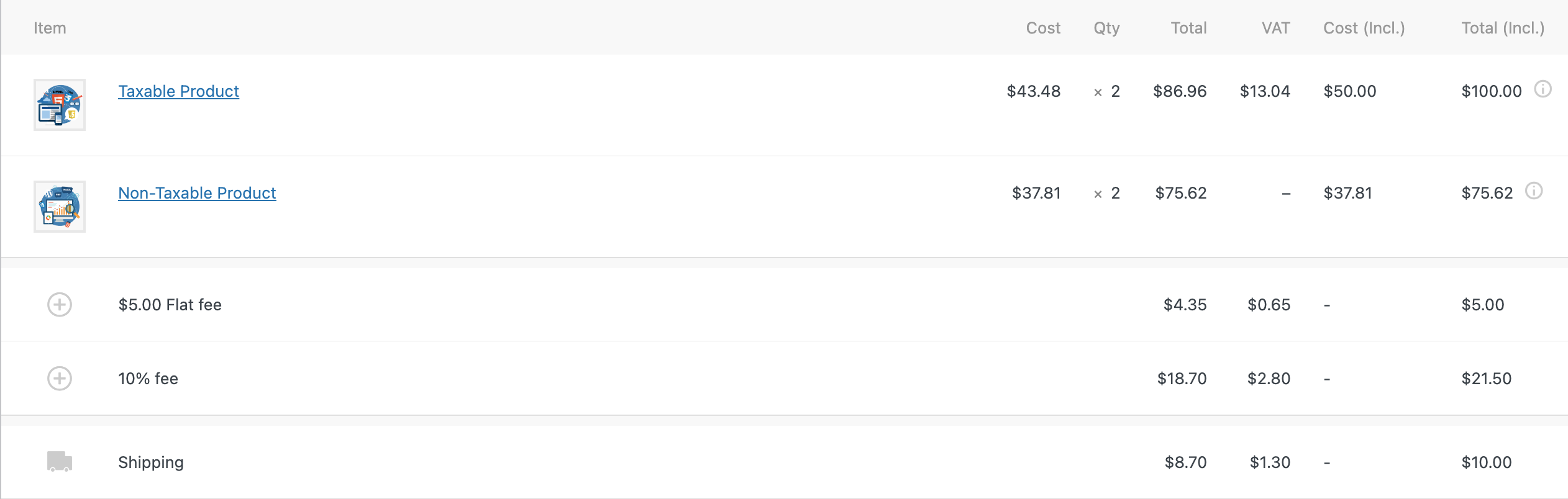Click the plus icon on the 10% fee row
1568x499 pixels.
tap(59, 379)
